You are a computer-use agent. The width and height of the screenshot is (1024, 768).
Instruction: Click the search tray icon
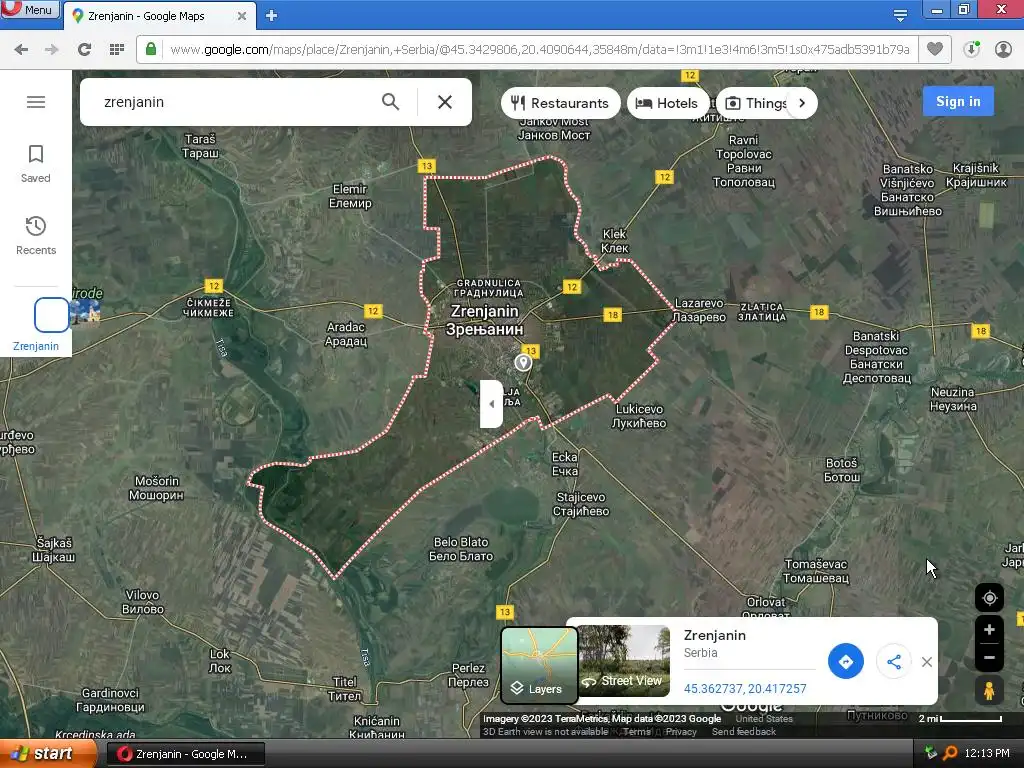tap(950, 754)
